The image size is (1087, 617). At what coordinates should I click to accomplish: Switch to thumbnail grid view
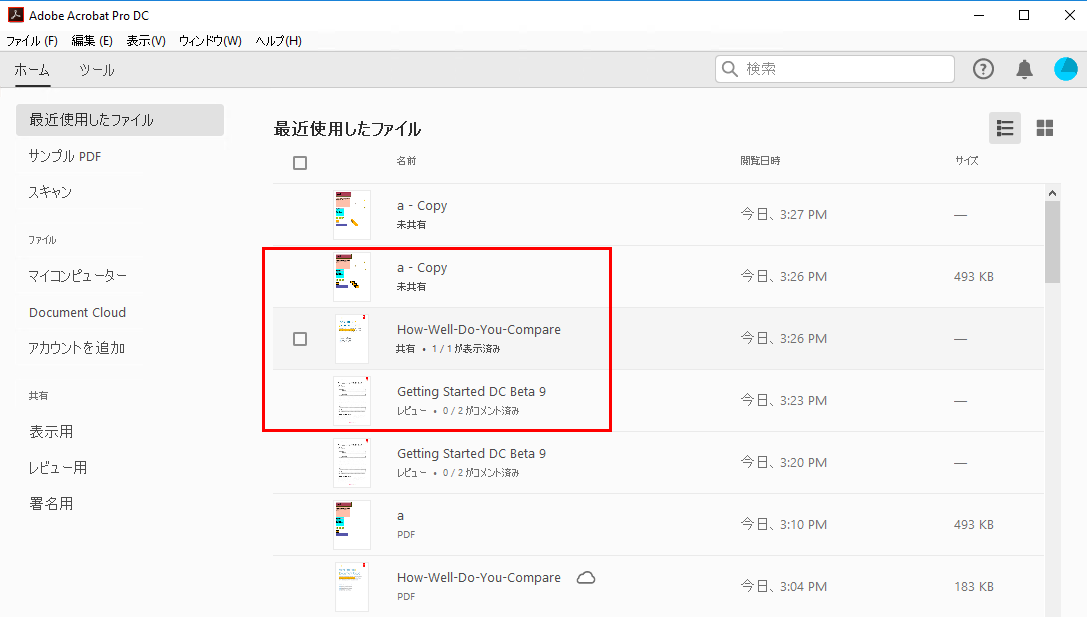[x=1045, y=128]
